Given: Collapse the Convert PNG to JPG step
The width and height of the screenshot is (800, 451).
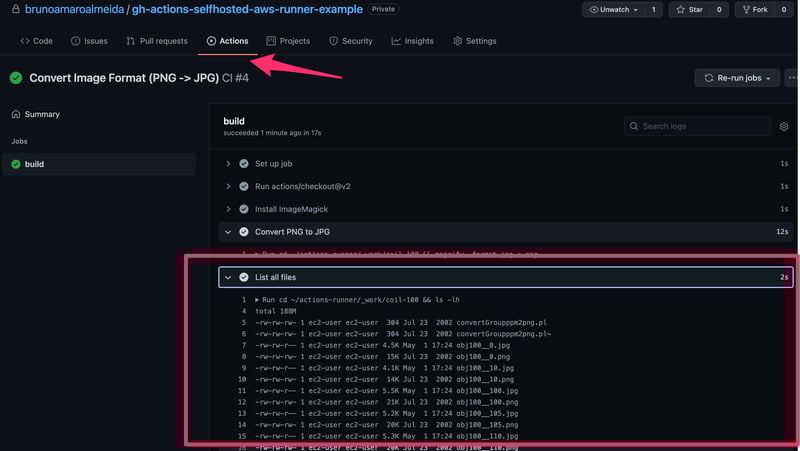Looking at the screenshot, I should (x=228, y=232).
